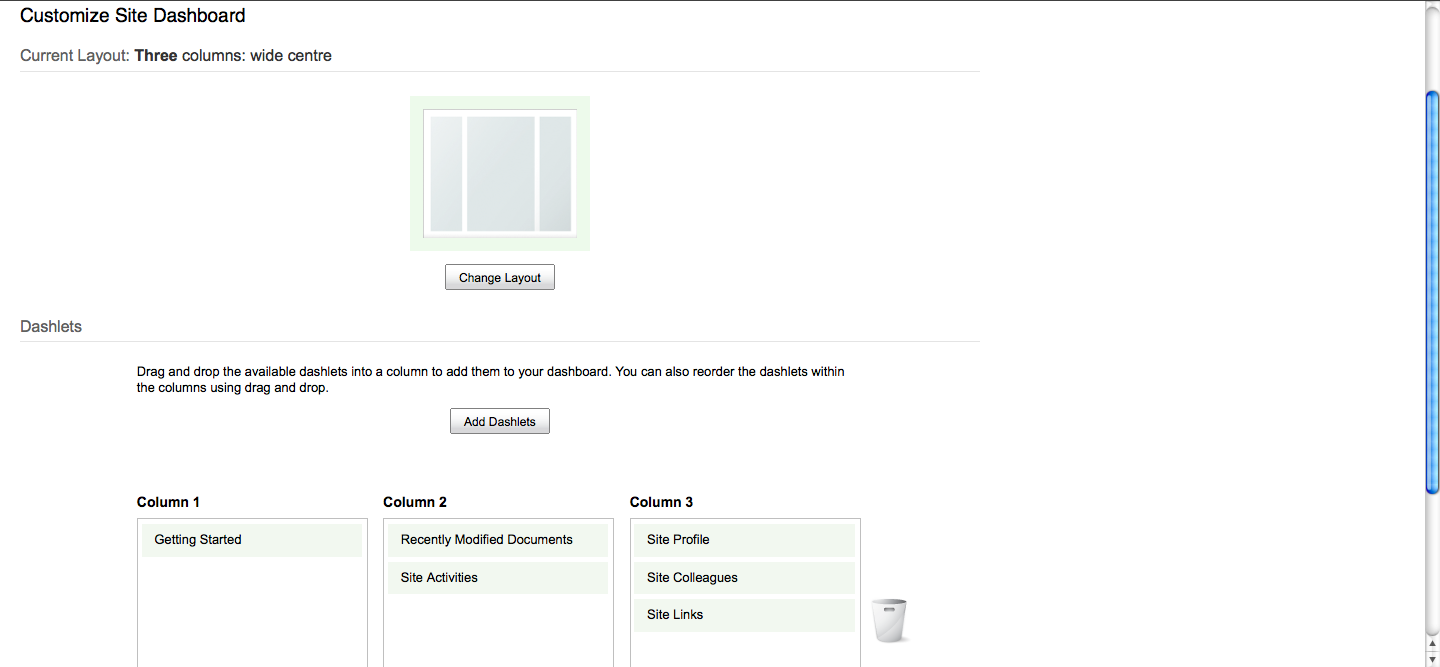Click the Dashlets section heading
This screenshot has height=667, width=1440.
tap(51, 326)
